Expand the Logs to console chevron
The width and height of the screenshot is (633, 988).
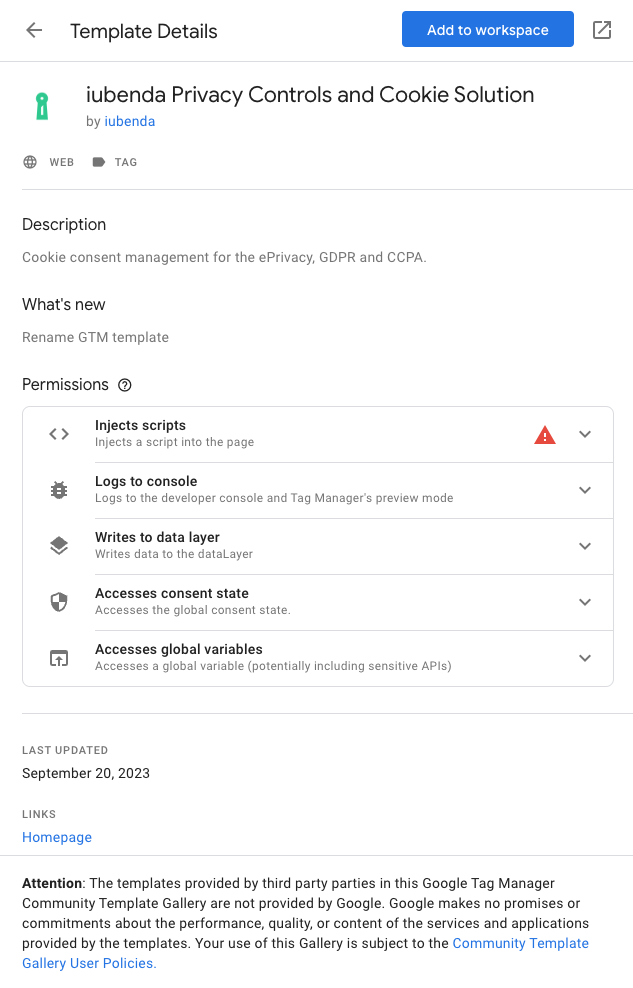(585, 490)
